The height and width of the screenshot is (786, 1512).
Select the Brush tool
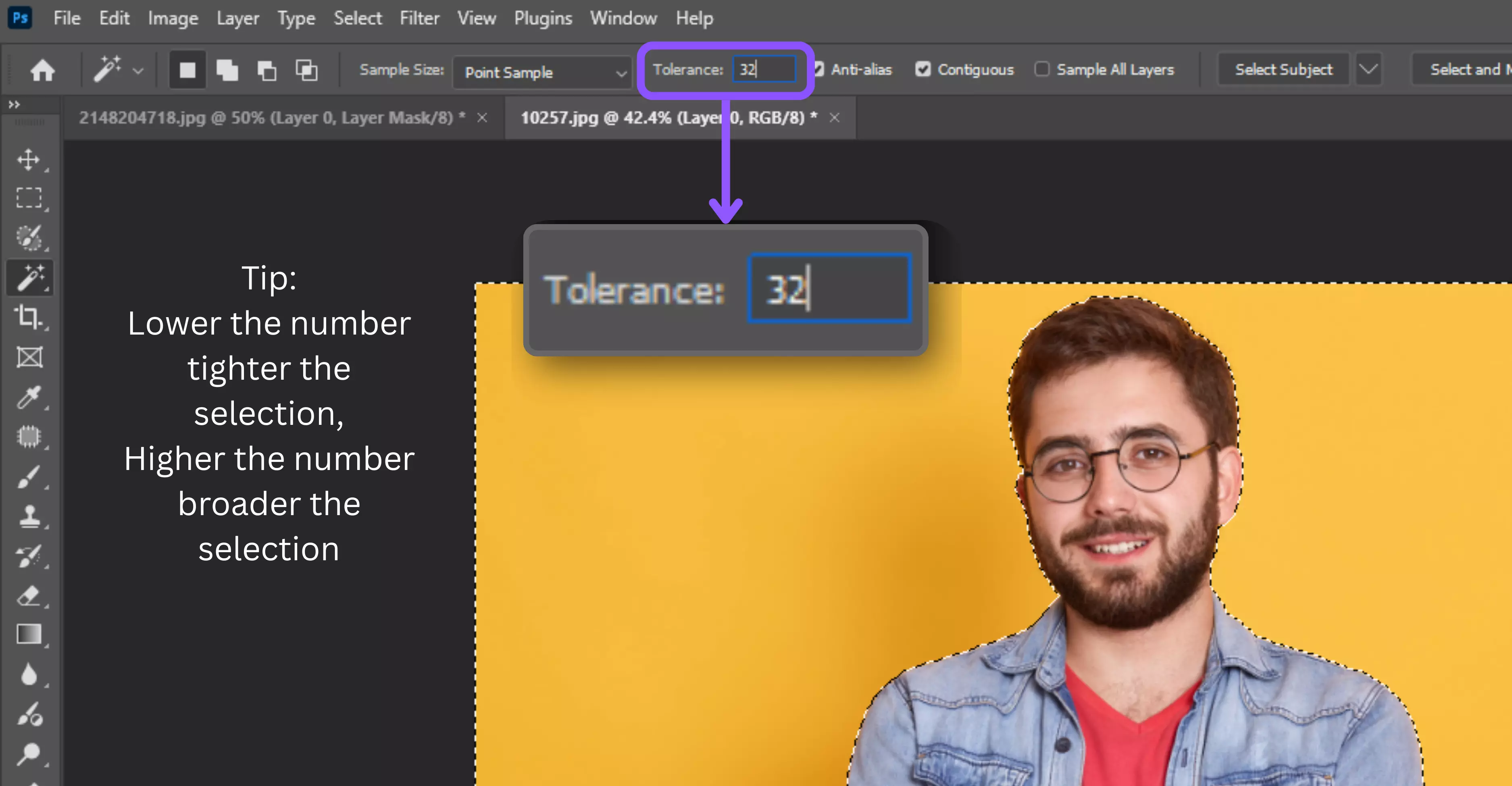tap(29, 476)
